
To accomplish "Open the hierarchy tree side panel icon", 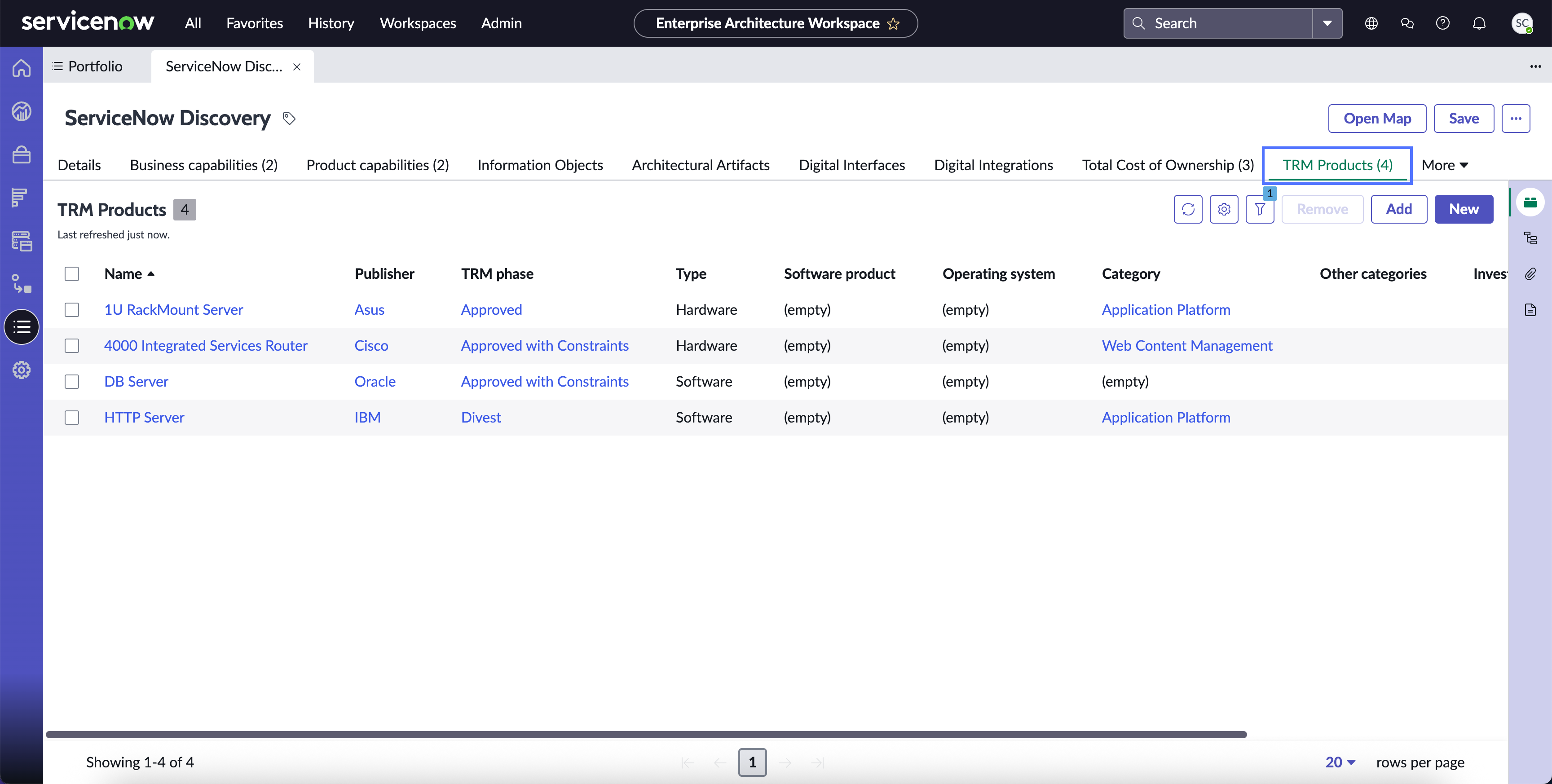I will coord(1530,238).
